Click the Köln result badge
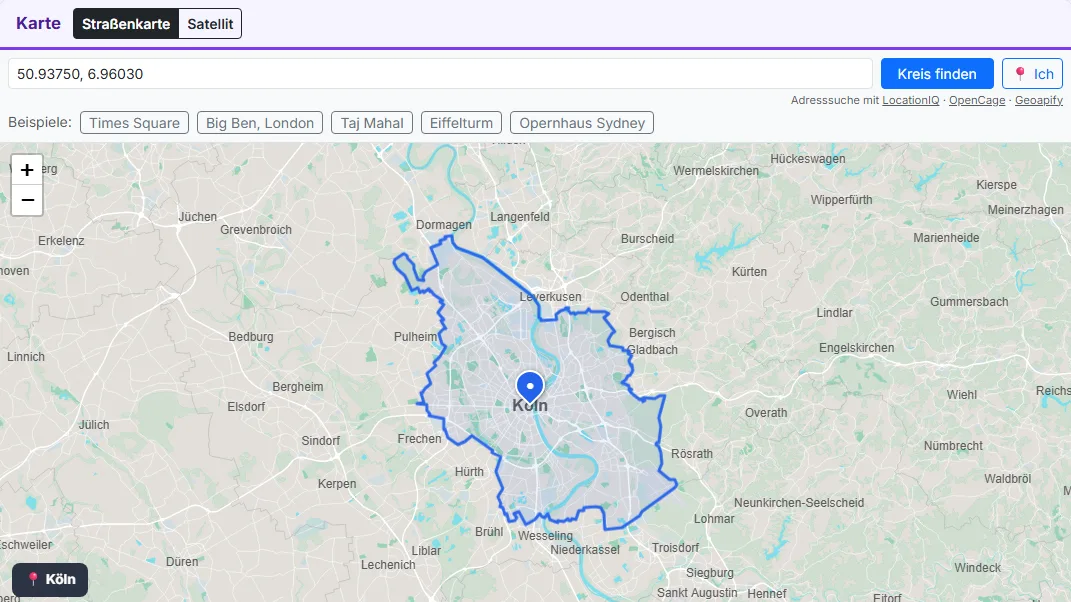Image resolution: width=1071 pixels, height=602 pixels. point(50,579)
